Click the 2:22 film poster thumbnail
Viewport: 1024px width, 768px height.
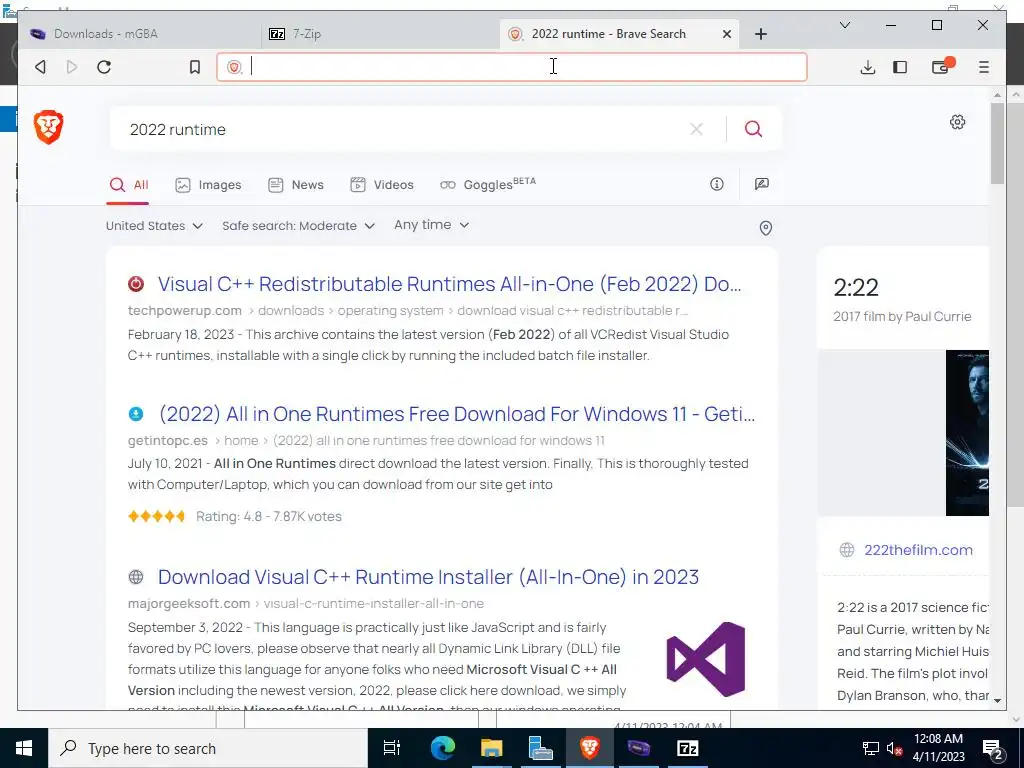point(967,433)
